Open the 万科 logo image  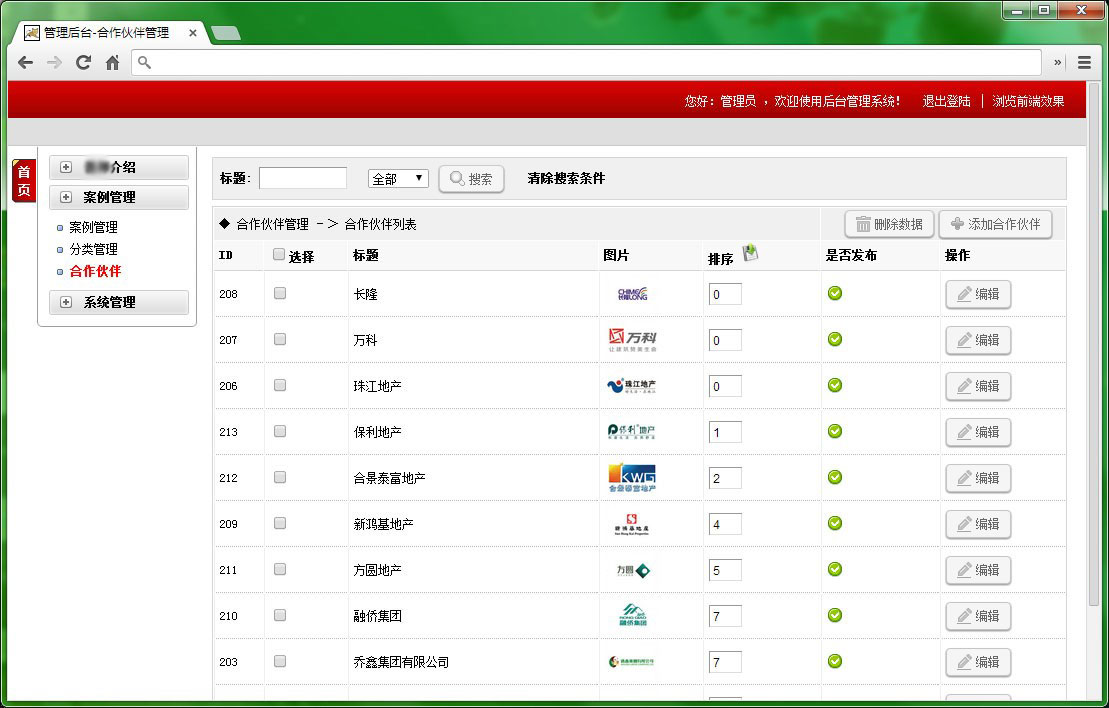(632, 340)
